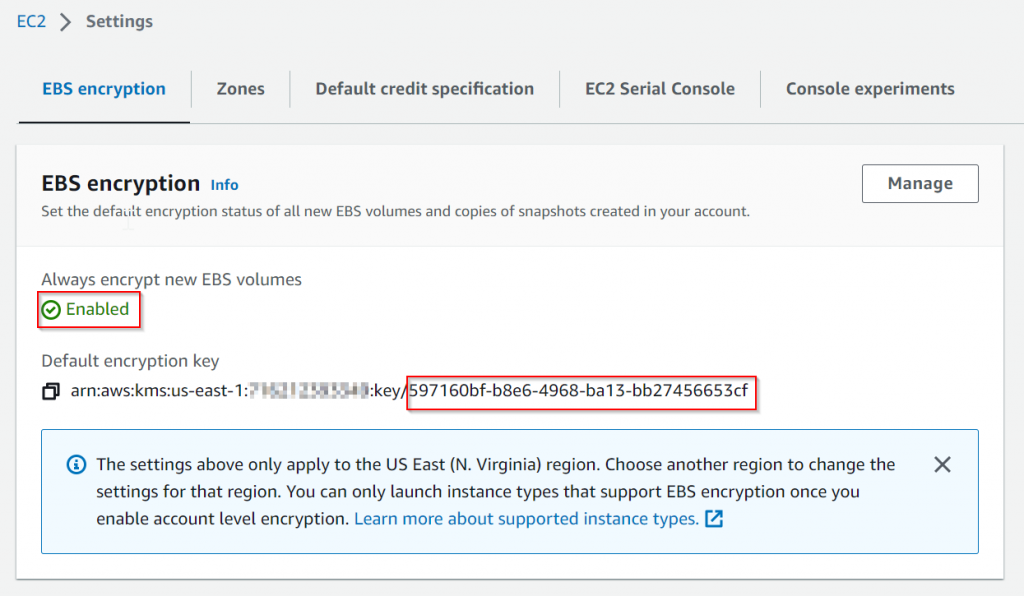Click the Always encrypt new EBS volumes label
1024x596 pixels.
coord(171,280)
